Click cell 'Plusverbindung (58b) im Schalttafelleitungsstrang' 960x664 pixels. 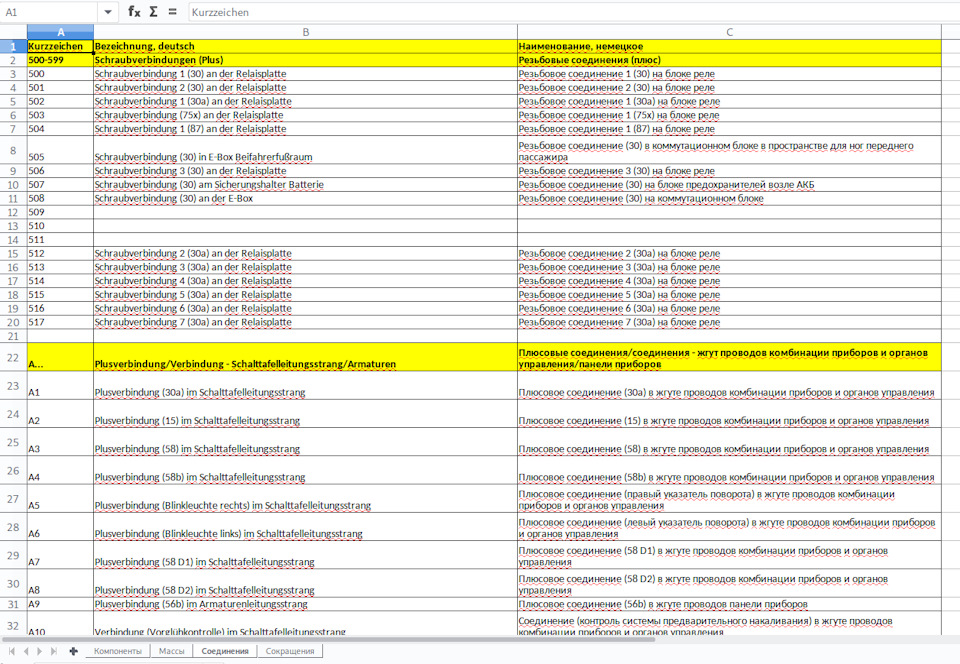click(305, 470)
